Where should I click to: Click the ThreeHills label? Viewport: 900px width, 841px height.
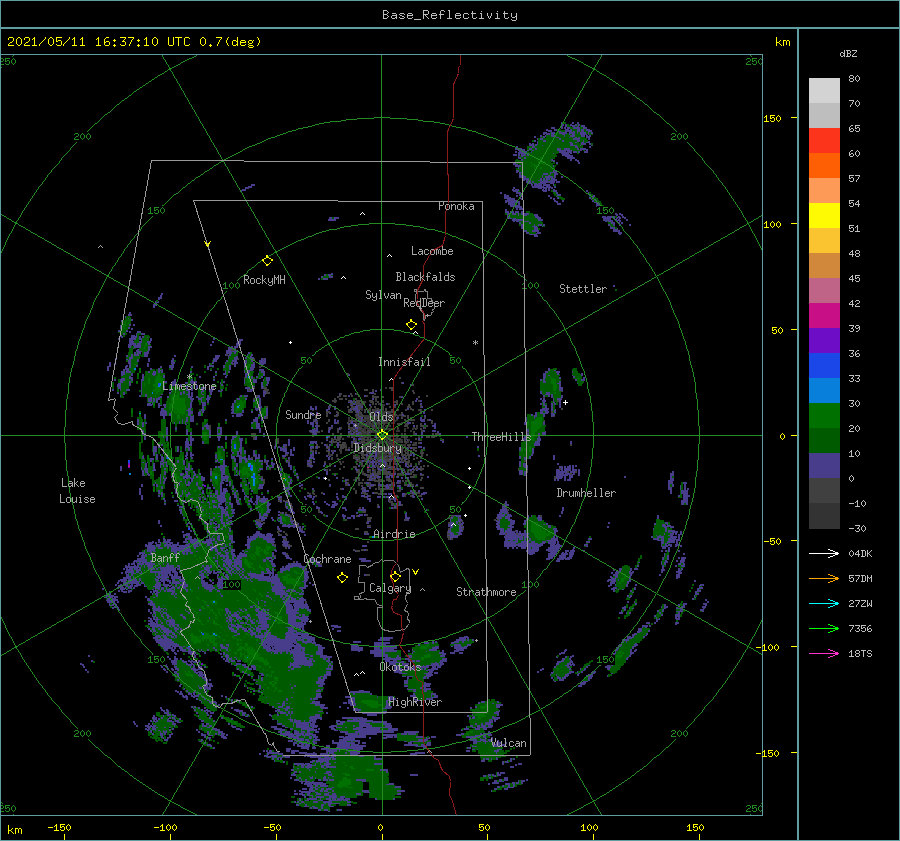[501, 437]
